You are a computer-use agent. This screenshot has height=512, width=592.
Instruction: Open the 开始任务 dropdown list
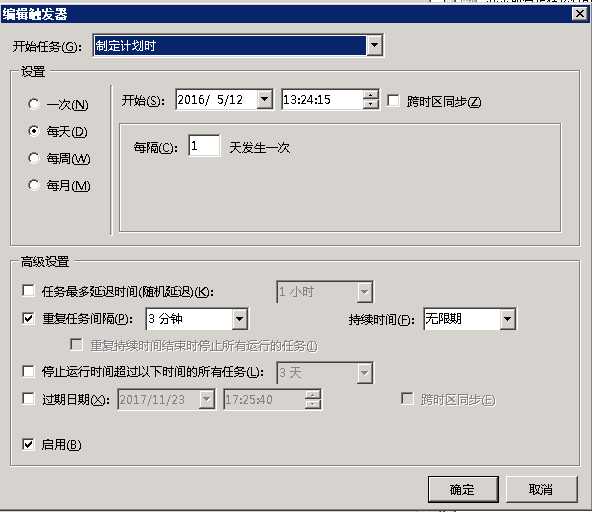pos(375,45)
